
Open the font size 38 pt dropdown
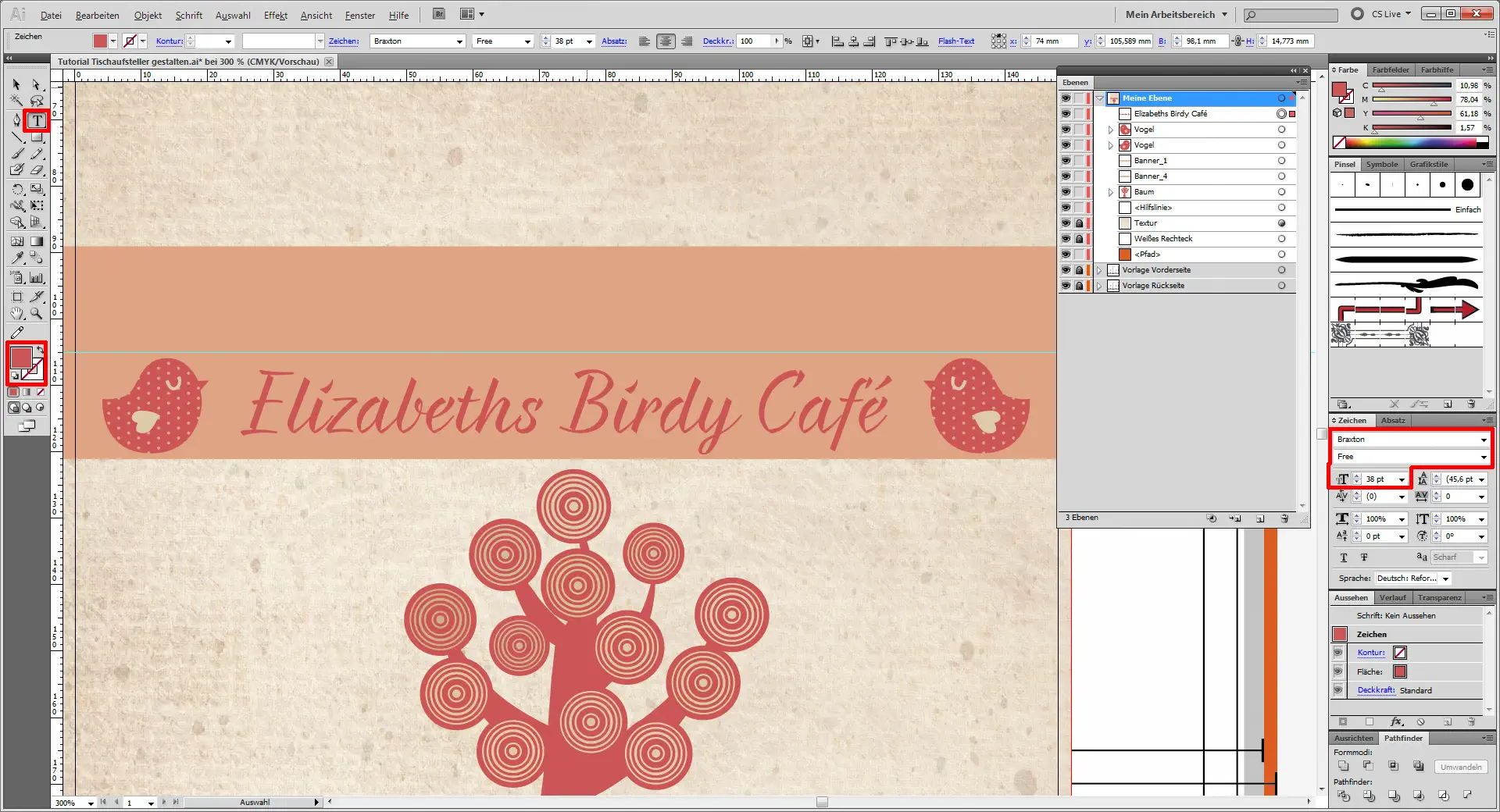click(x=1402, y=479)
